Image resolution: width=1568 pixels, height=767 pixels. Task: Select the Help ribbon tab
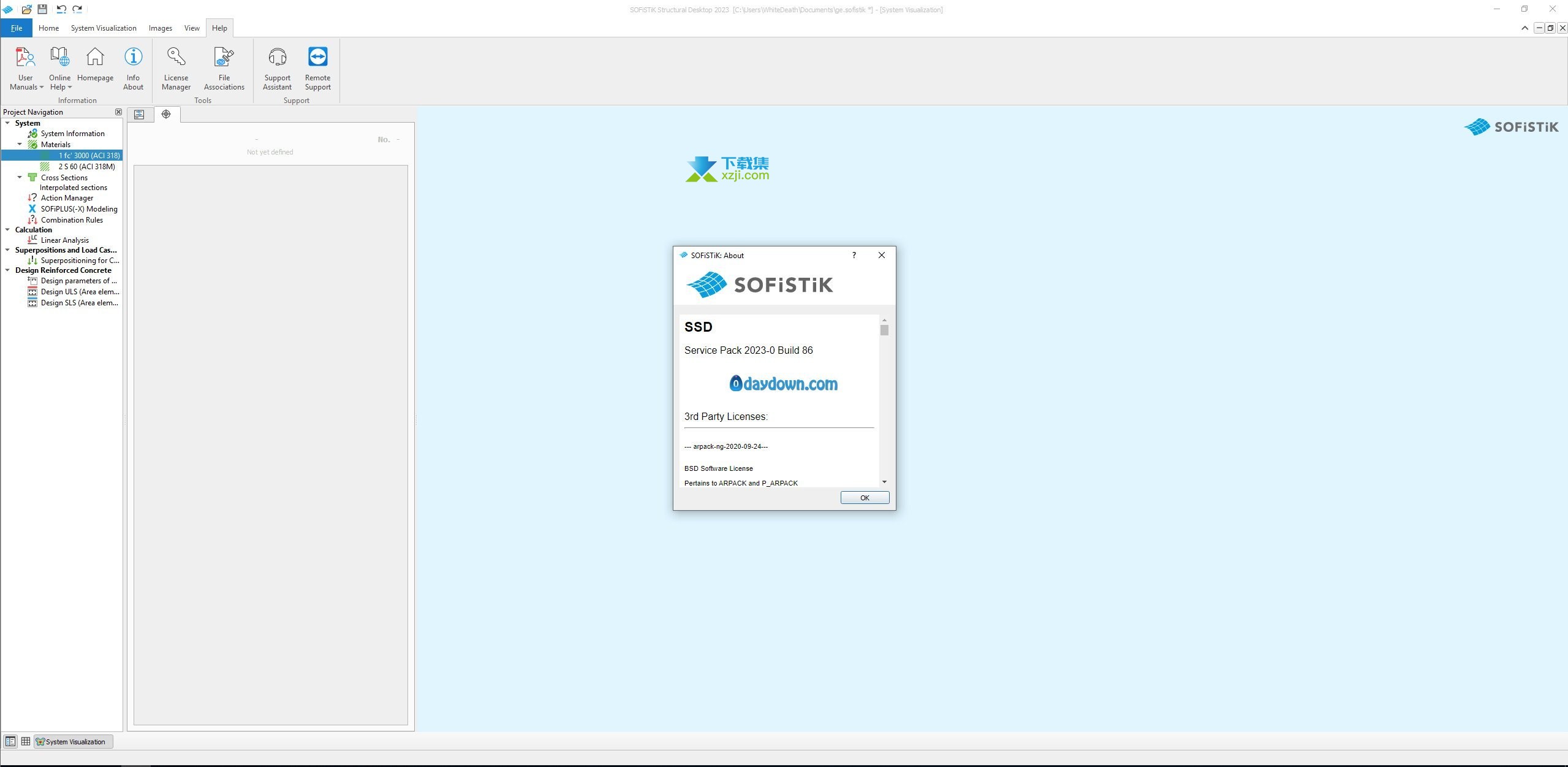click(219, 28)
